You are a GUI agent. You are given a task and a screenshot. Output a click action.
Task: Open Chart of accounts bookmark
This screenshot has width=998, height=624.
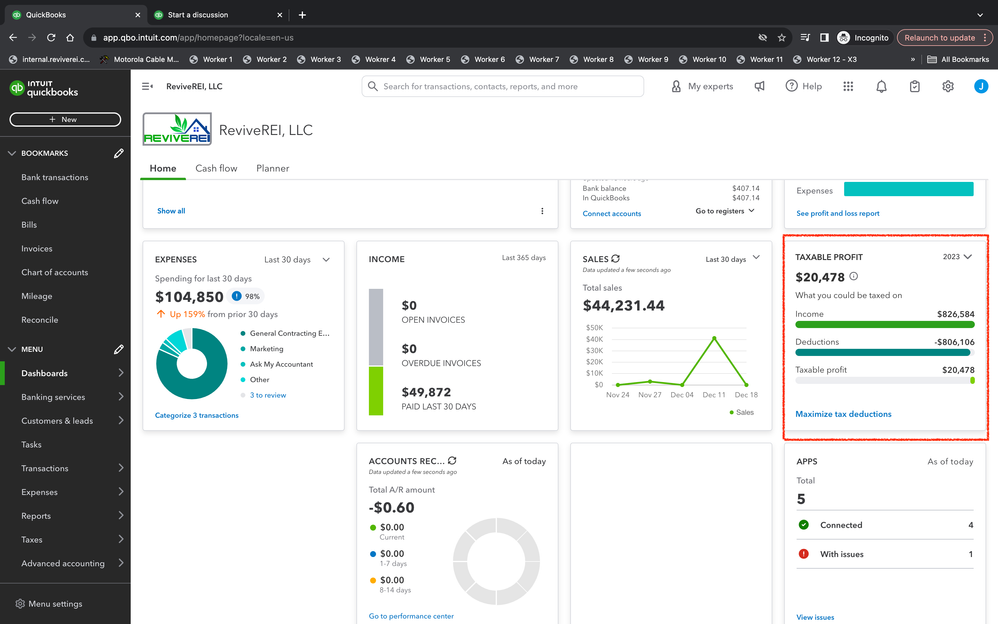(x=55, y=272)
